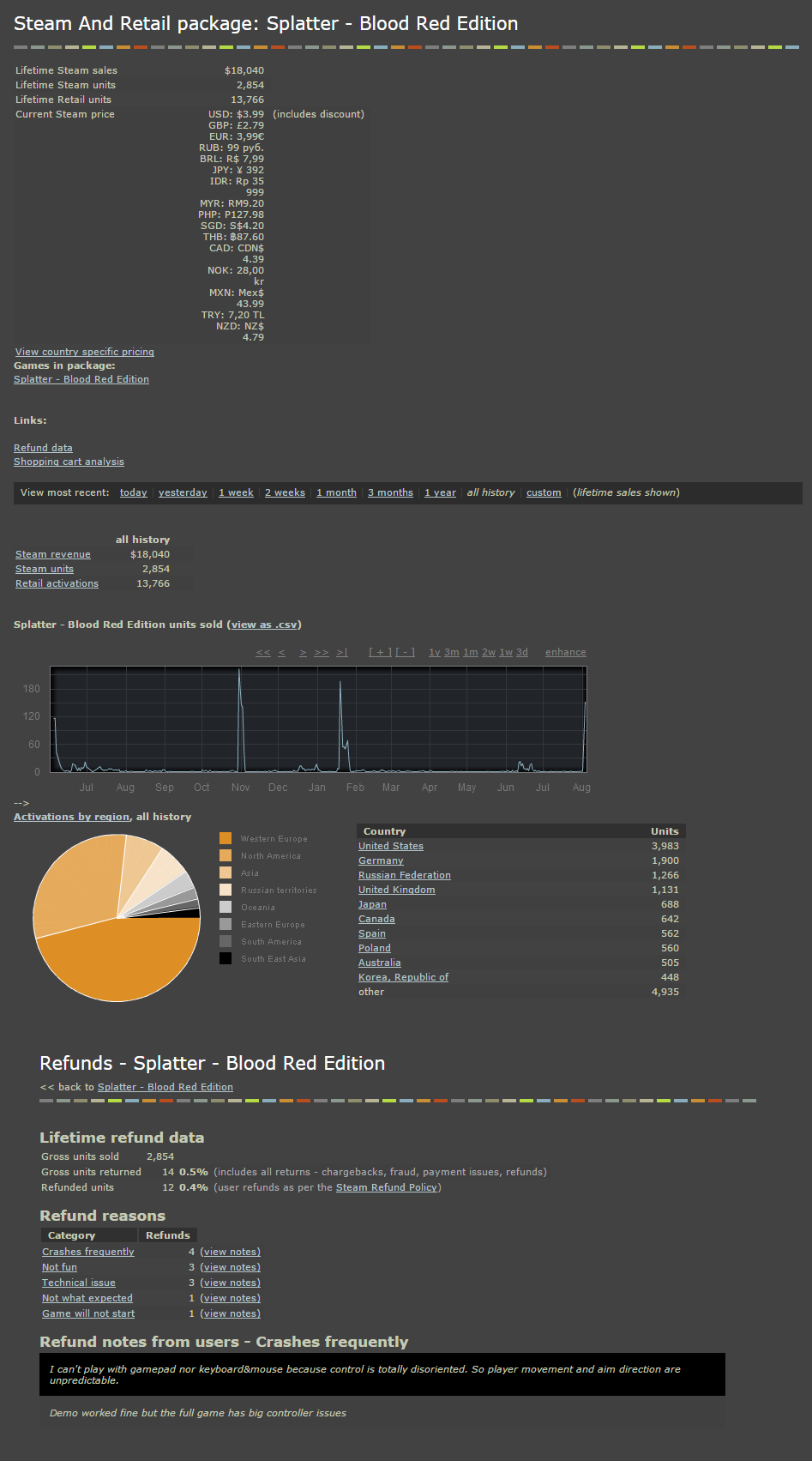Set chart span to 1w
This screenshot has height=1461, width=812.
tap(506, 652)
